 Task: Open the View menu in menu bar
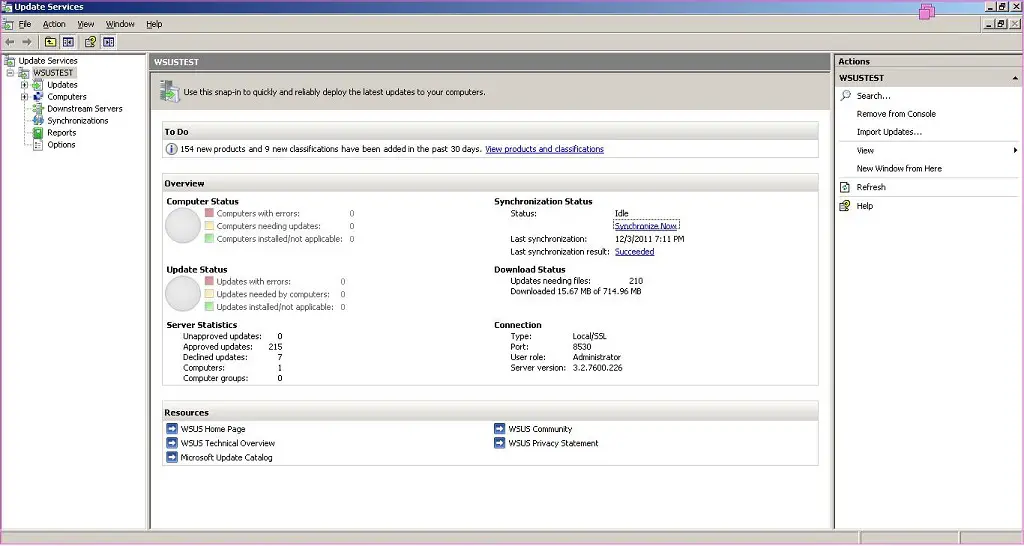tap(86, 24)
